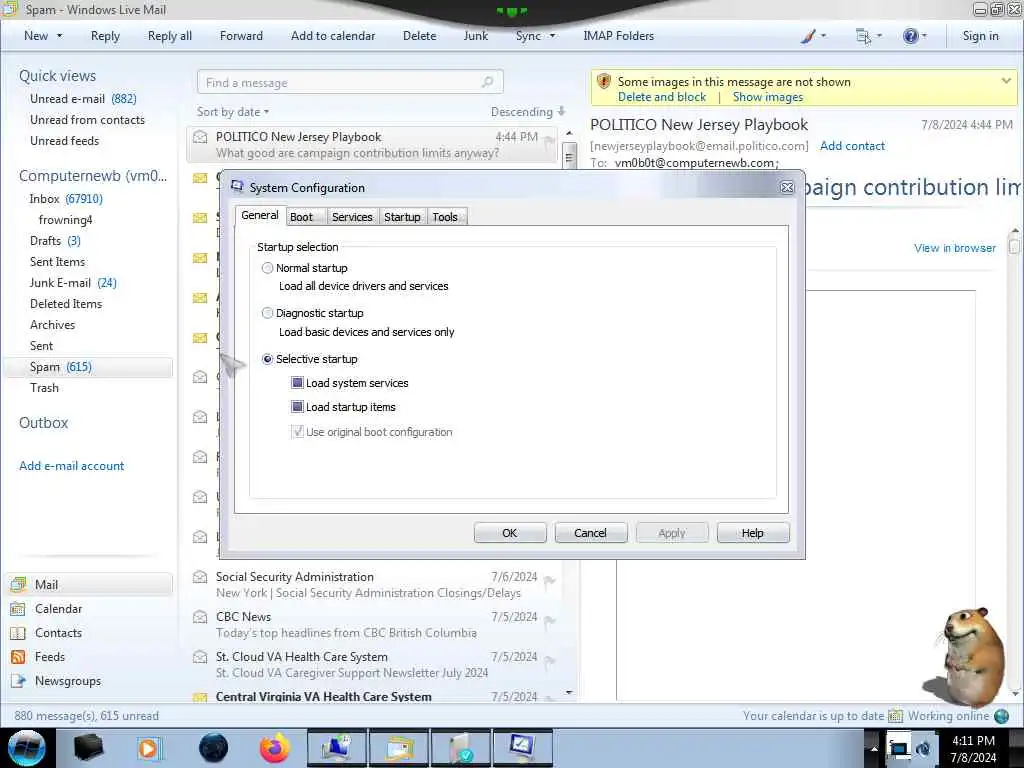Open the paintbrush colorizer icon
The height and width of the screenshot is (768, 1024).
pyautogui.click(x=808, y=36)
